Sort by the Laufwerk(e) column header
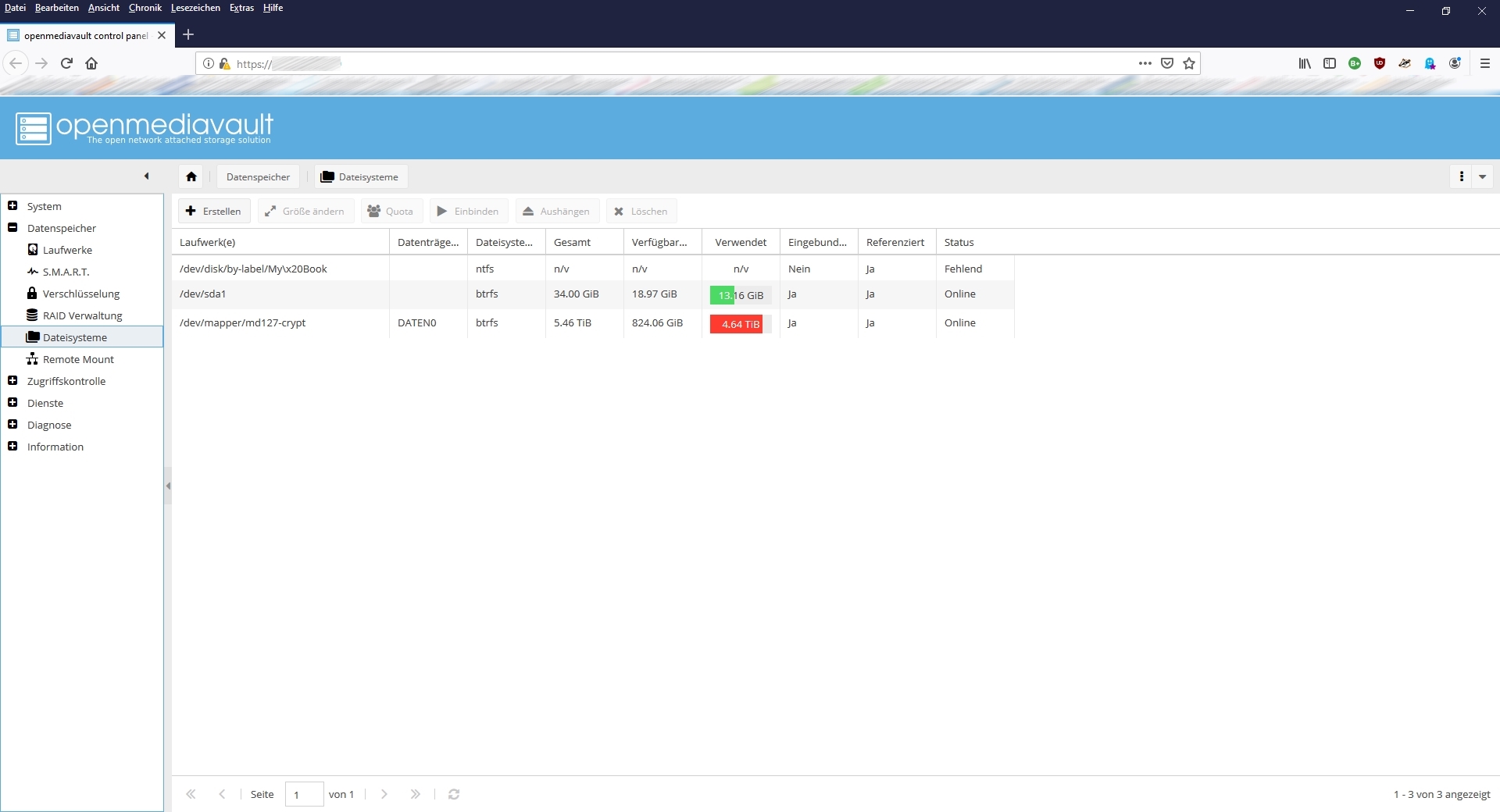Viewport: 1500px width, 812px height. coord(280,242)
